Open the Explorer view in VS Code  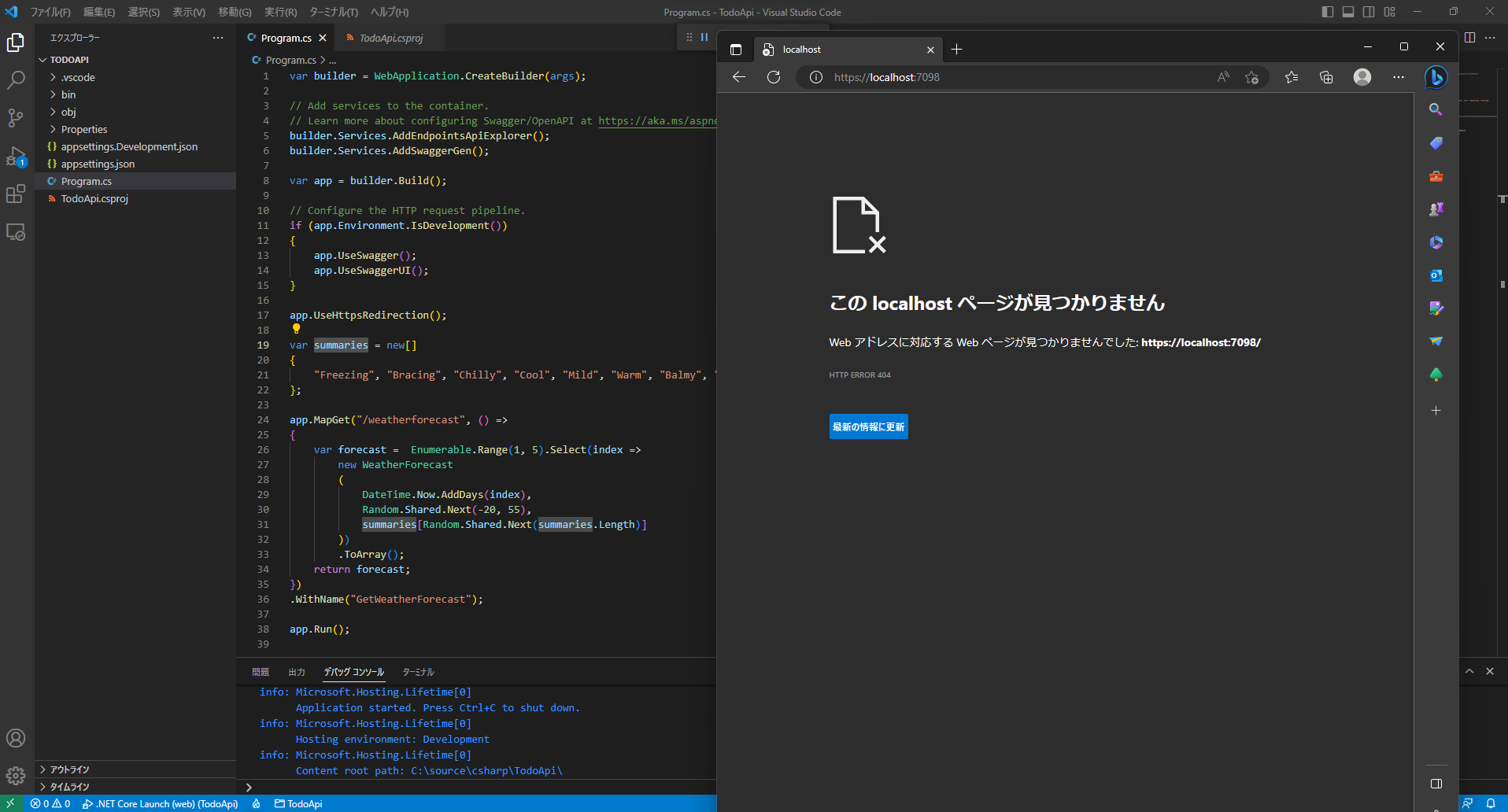point(16,43)
